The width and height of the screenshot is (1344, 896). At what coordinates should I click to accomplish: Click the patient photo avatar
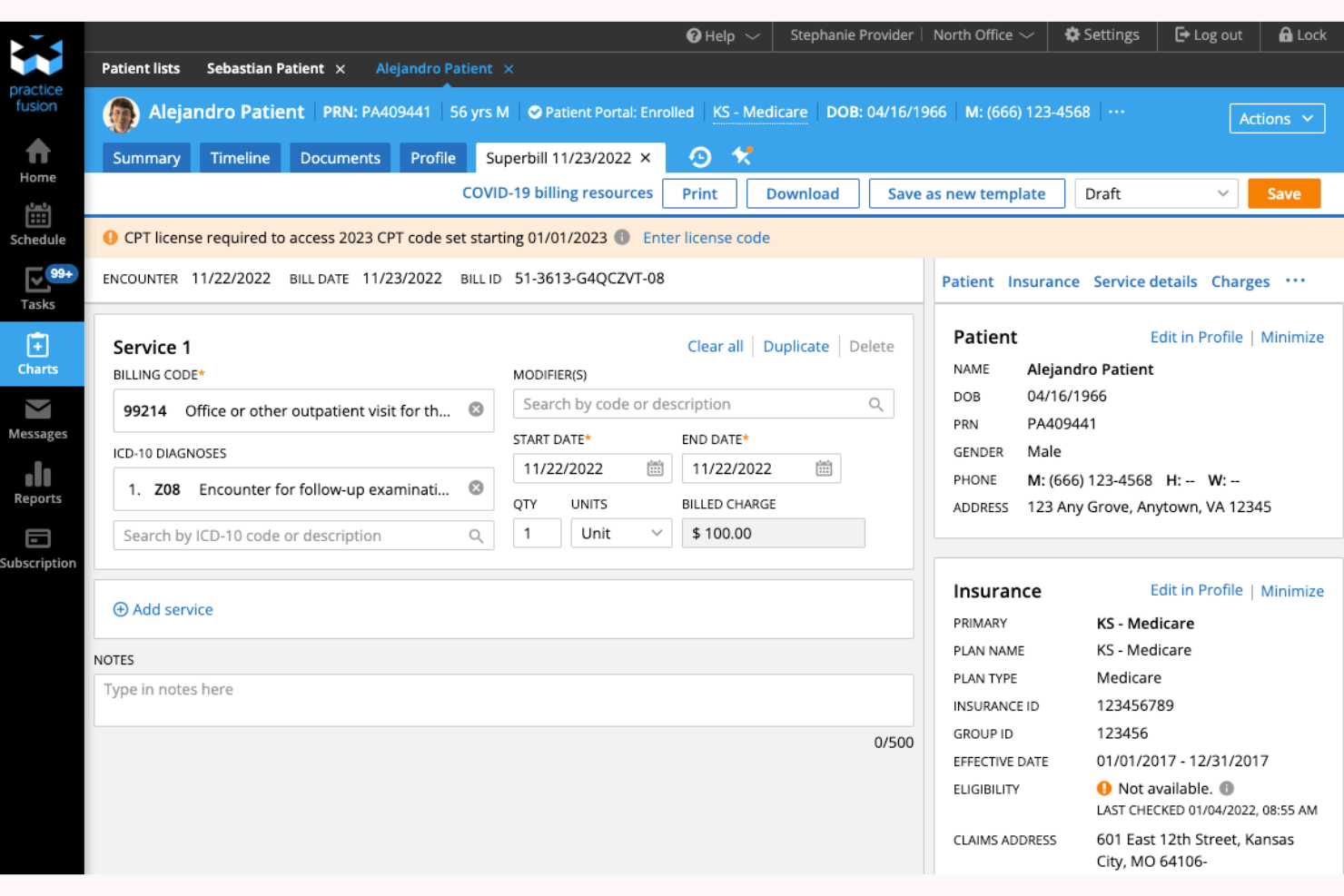click(121, 114)
